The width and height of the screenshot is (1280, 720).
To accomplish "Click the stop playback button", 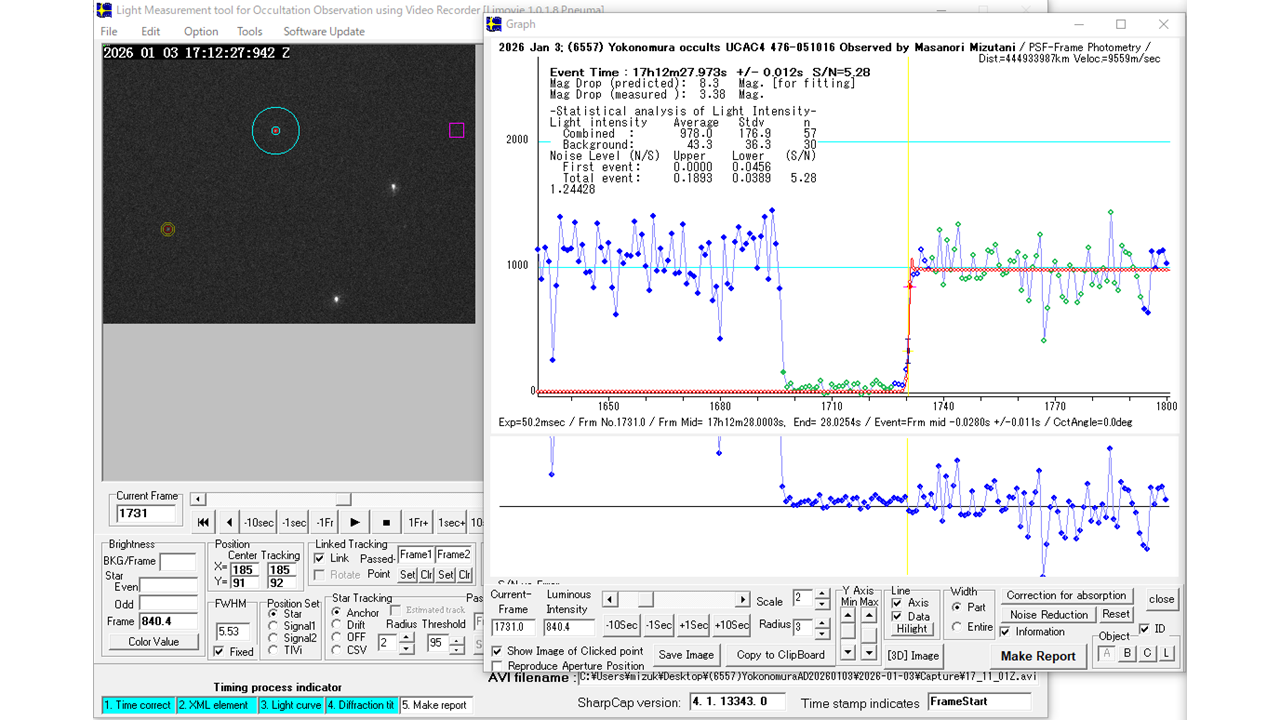I will 386,522.
